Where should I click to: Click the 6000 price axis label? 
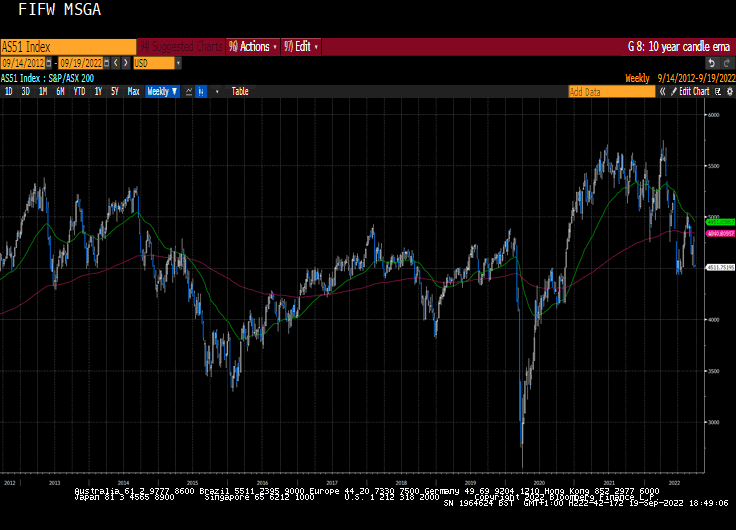tap(713, 115)
